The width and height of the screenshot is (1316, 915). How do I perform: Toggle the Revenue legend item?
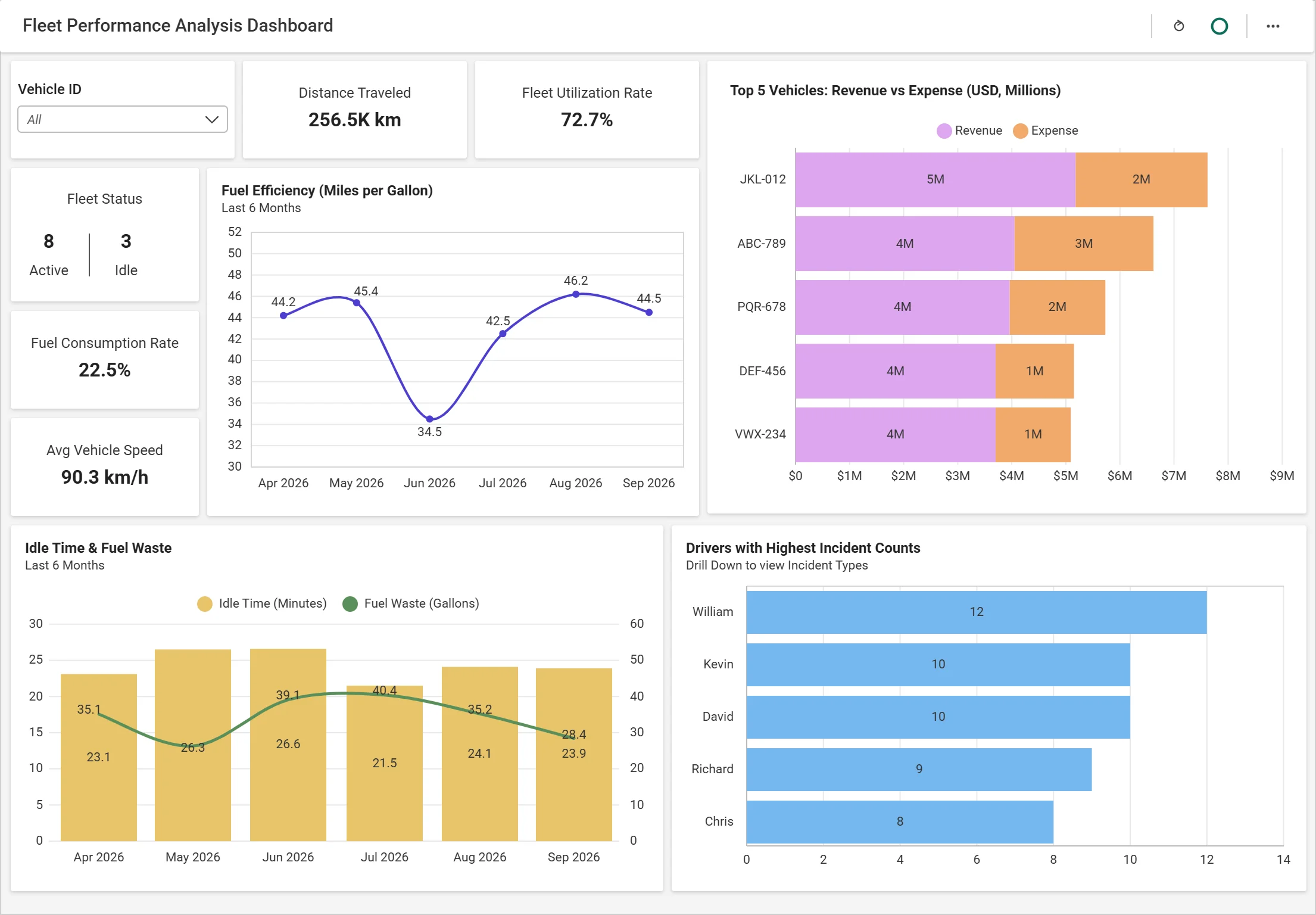969,130
